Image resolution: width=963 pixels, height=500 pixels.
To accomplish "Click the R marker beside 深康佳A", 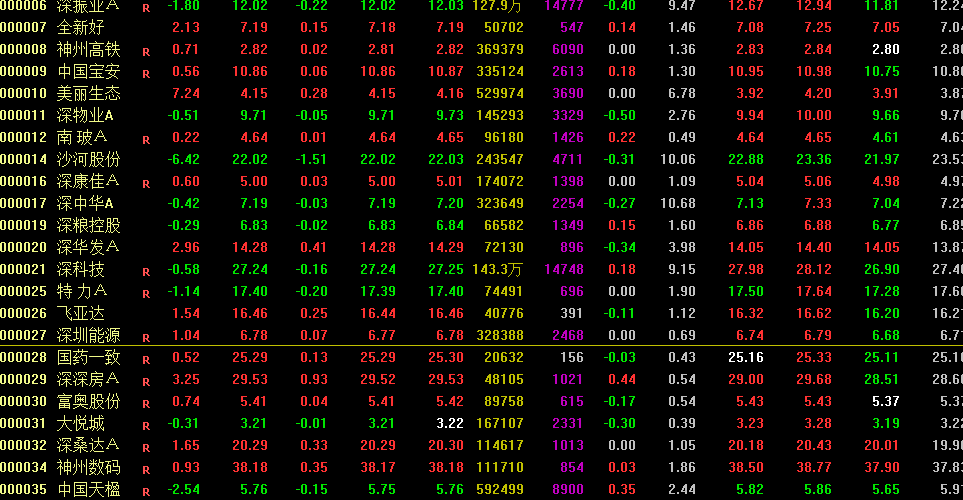I will (x=146, y=184).
